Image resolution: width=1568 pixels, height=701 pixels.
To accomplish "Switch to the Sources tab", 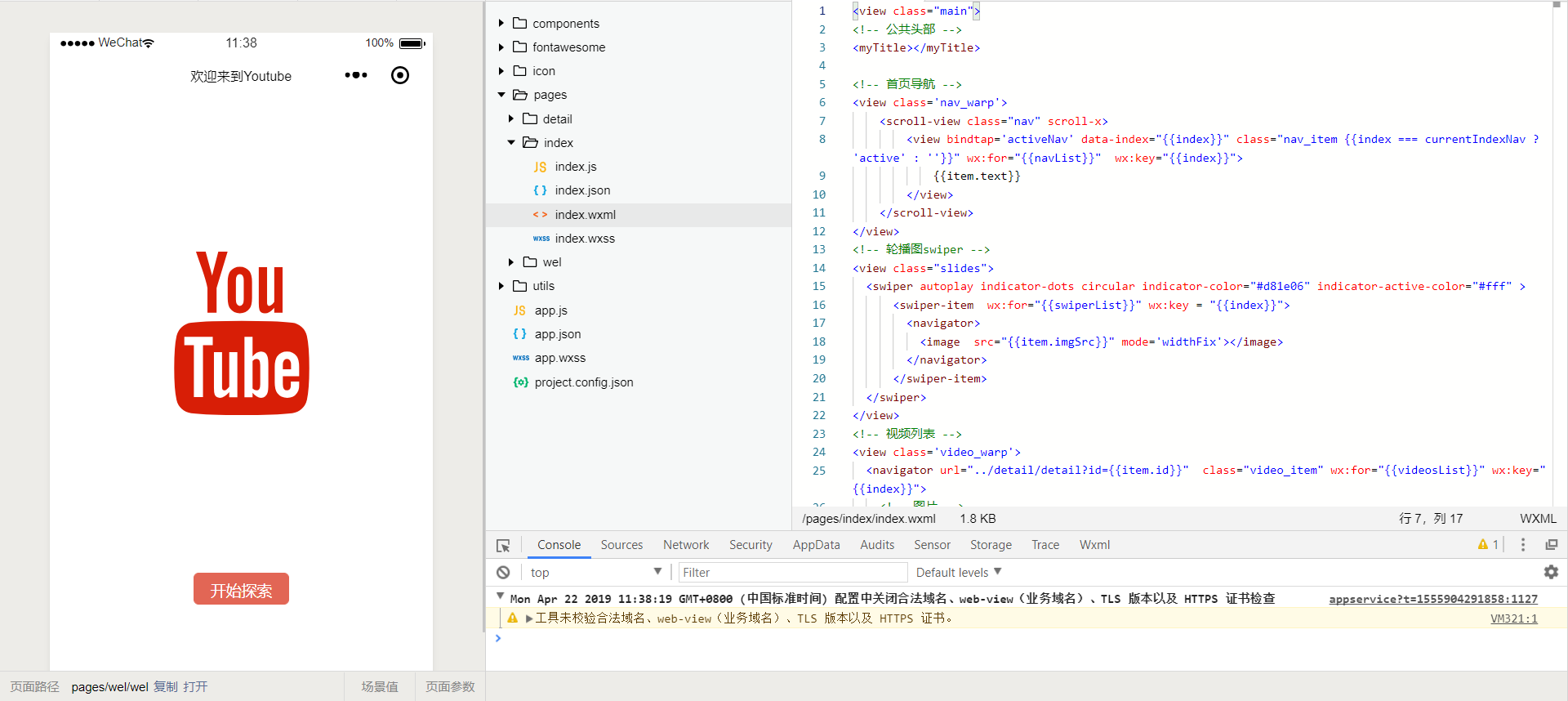I will (x=621, y=545).
